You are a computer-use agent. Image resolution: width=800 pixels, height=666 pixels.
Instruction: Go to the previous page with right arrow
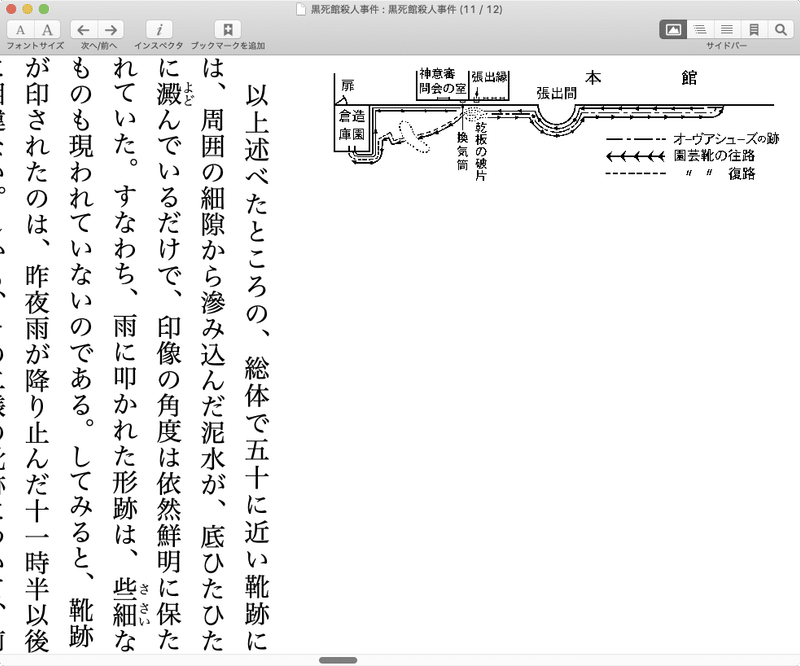111,30
